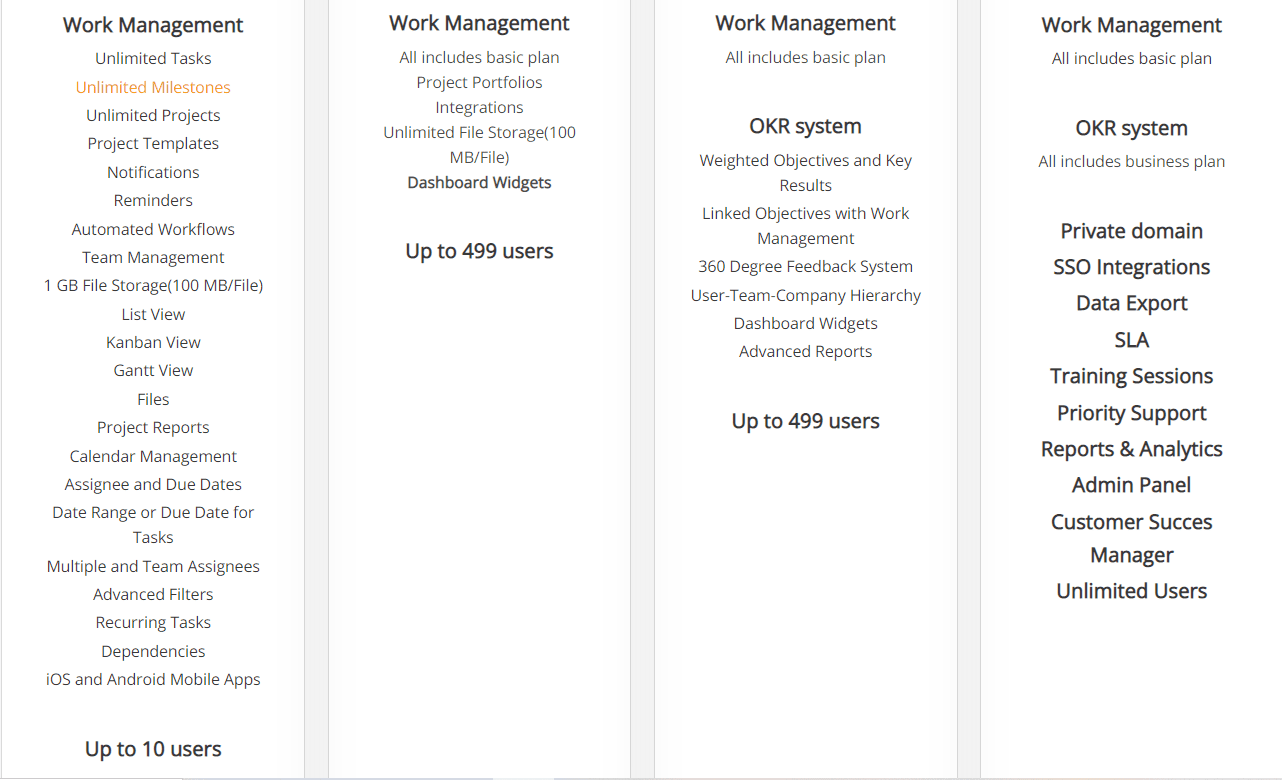
Task: Open the Advanced Reports feature
Action: [805, 351]
